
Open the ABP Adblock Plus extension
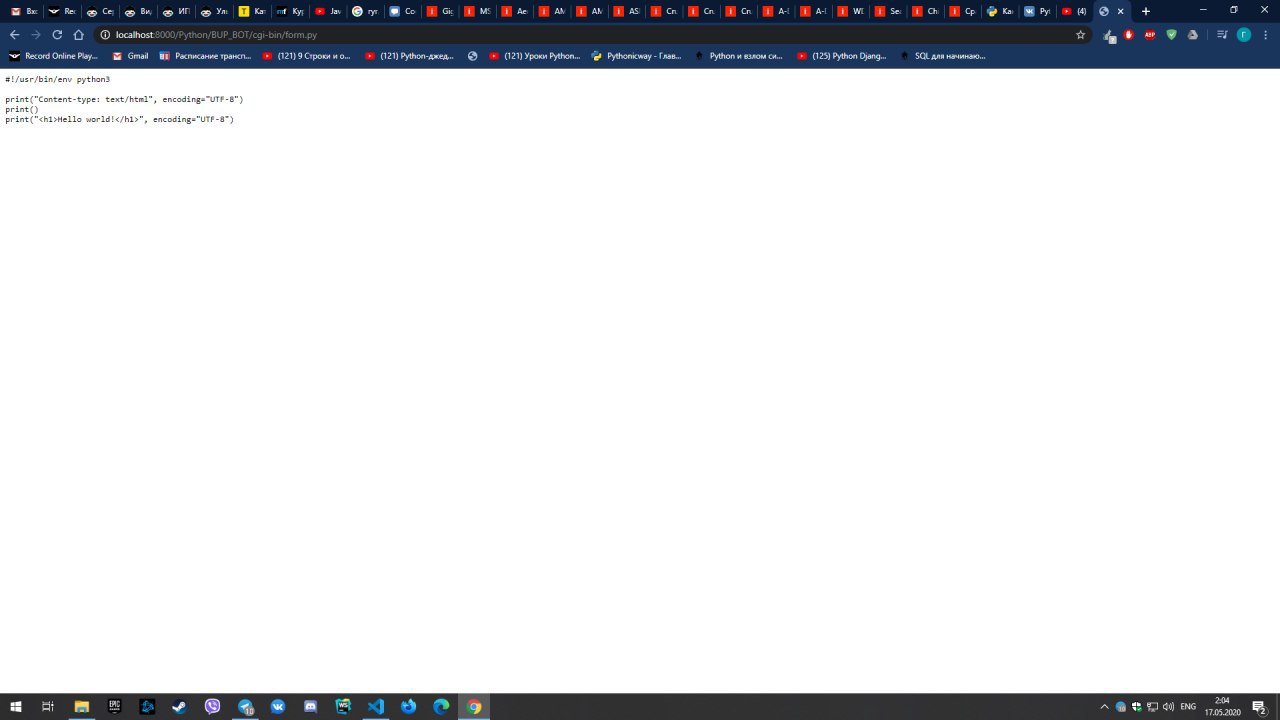pos(1150,34)
